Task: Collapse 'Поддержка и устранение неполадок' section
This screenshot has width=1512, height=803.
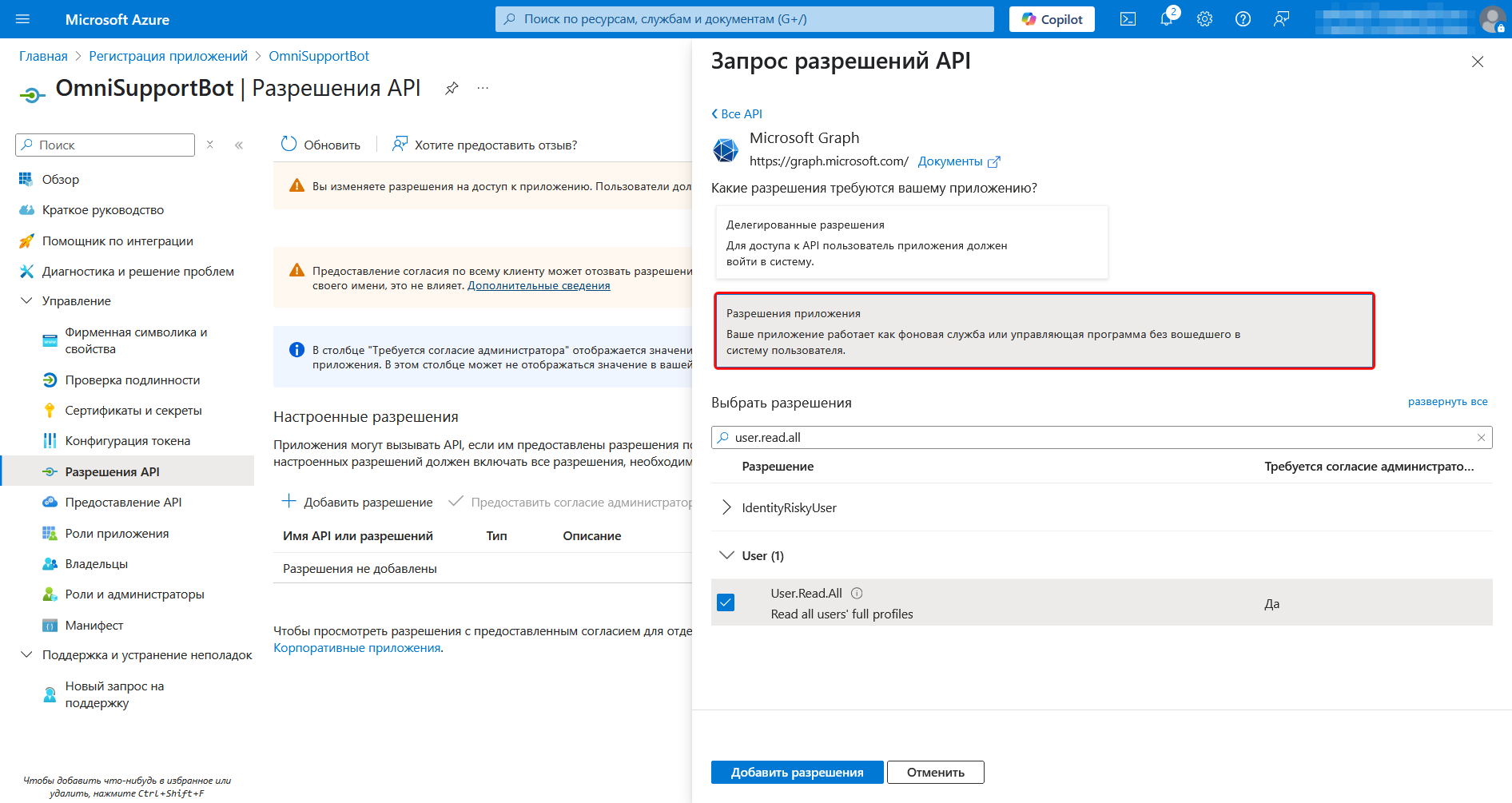Action: tap(26, 654)
